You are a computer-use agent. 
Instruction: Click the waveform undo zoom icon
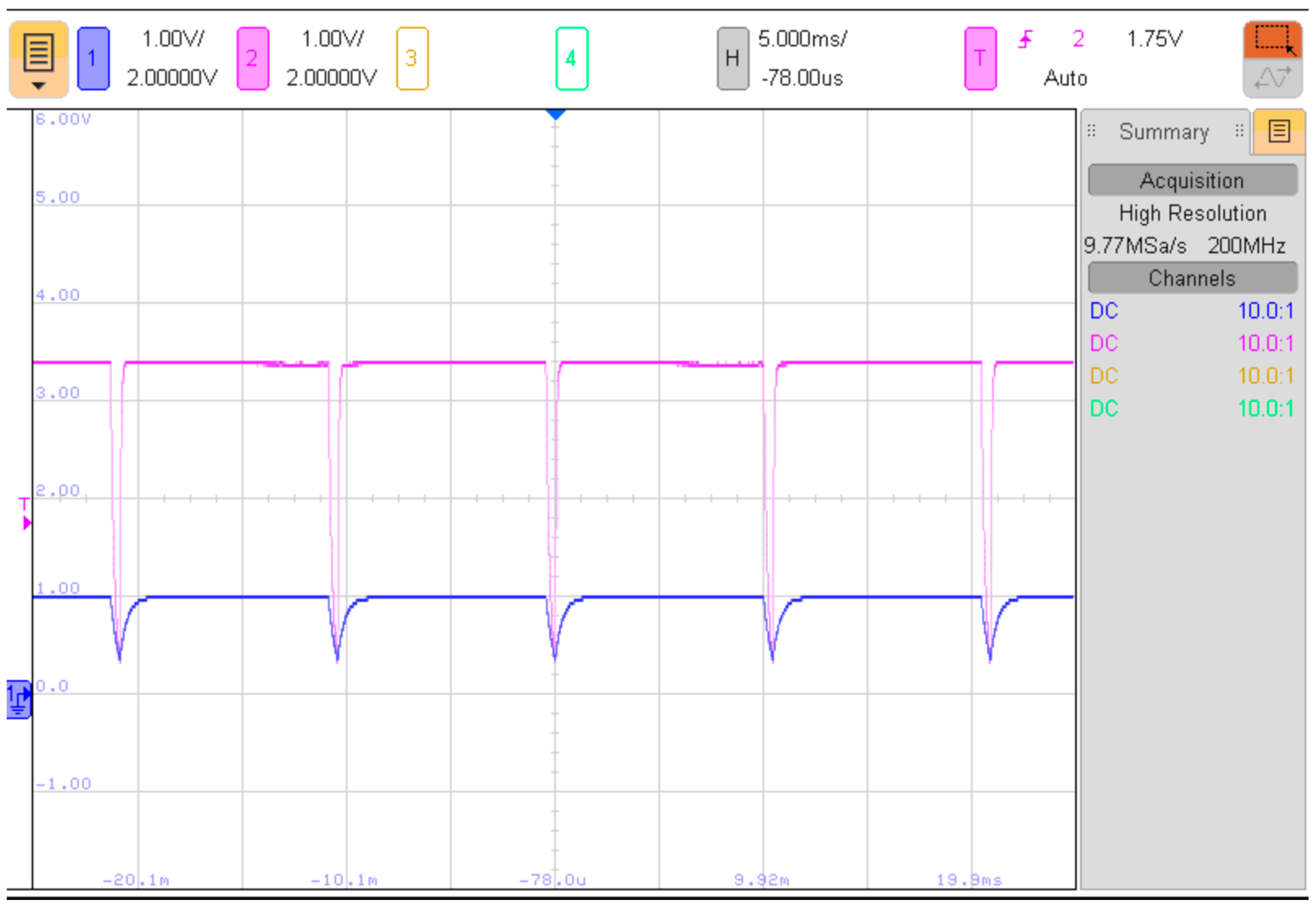pyautogui.click(x=1273, y=78)
